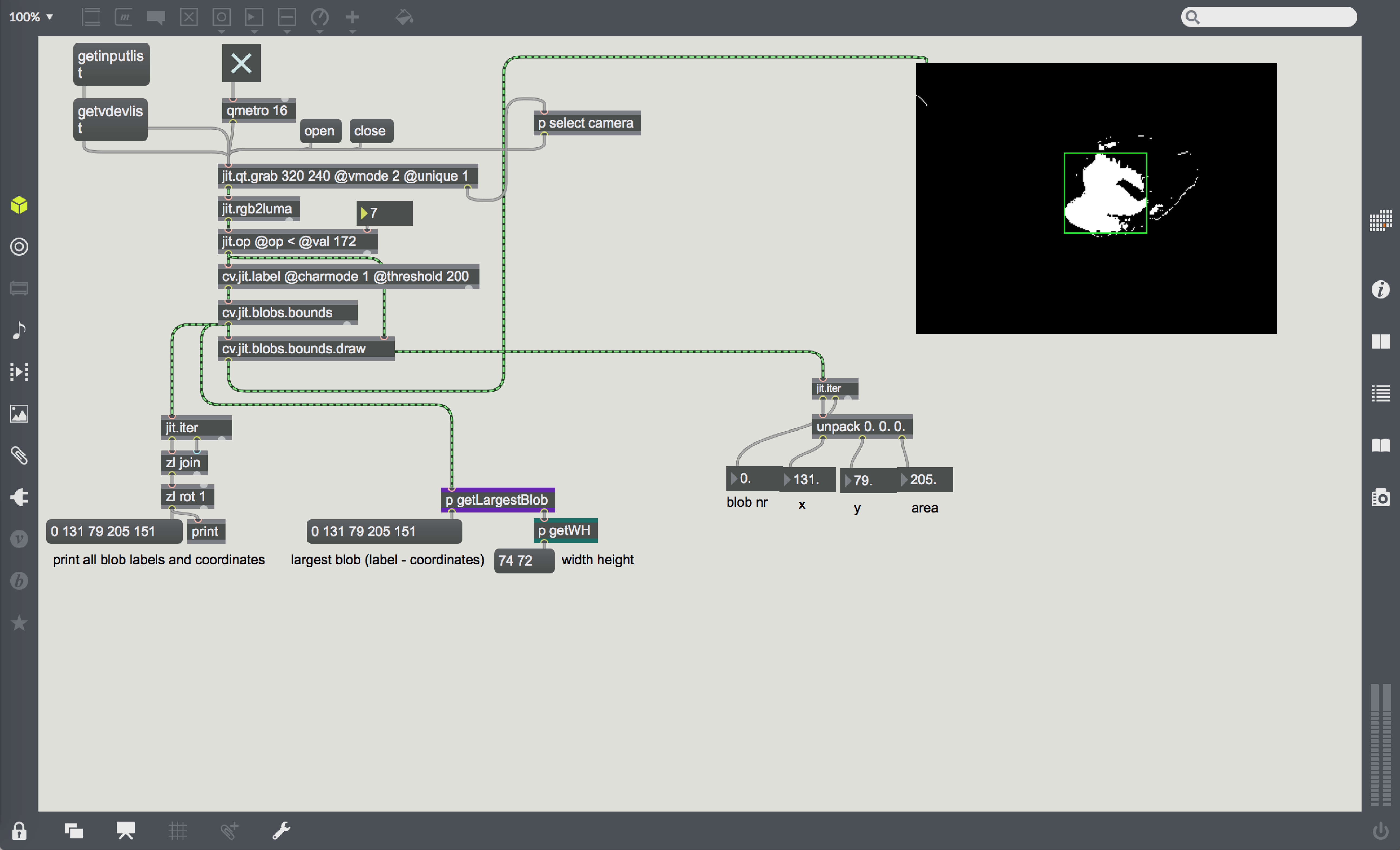
Task: Click the close message box
Action: 370,131
